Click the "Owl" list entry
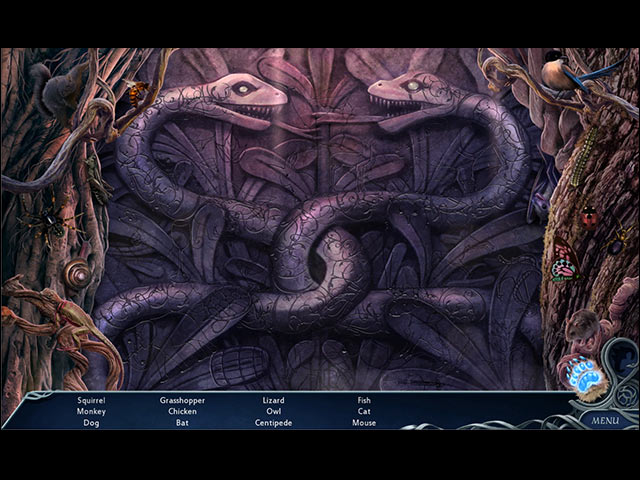This screenshot has width=640, height=480. pos(273,411)
